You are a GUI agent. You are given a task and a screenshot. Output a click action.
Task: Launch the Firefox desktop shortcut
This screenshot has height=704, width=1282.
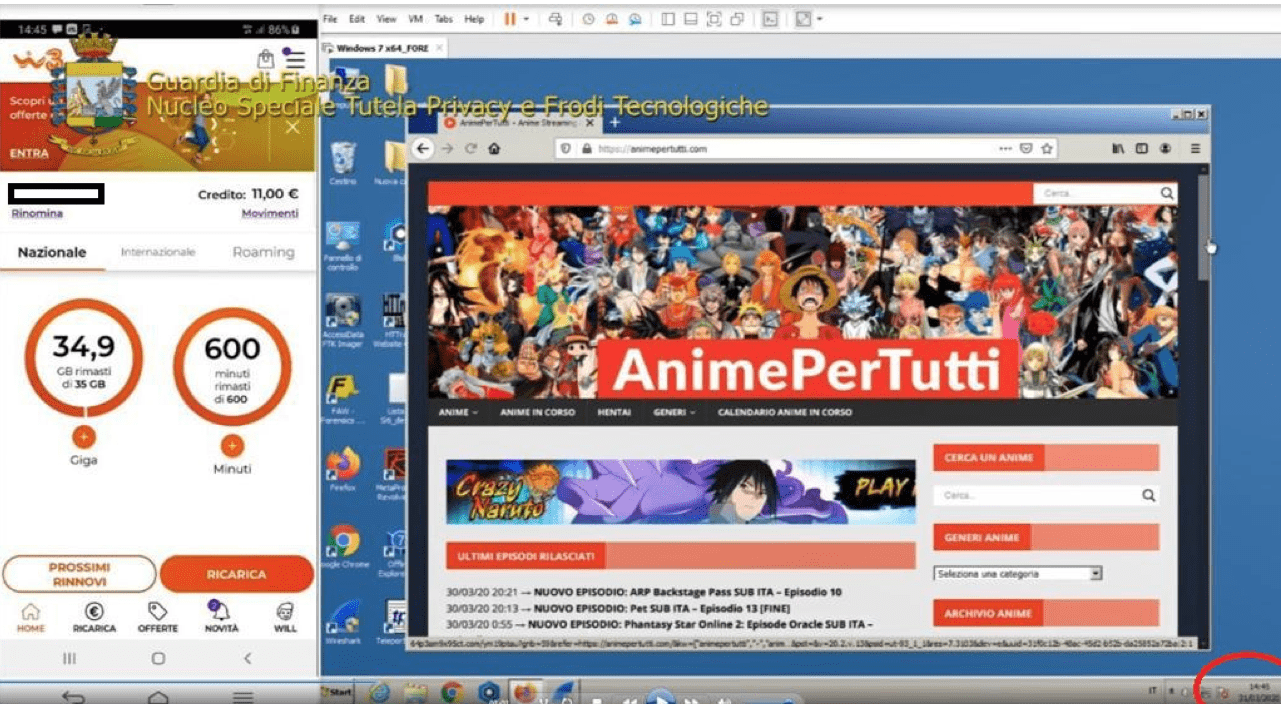point(343,468)
